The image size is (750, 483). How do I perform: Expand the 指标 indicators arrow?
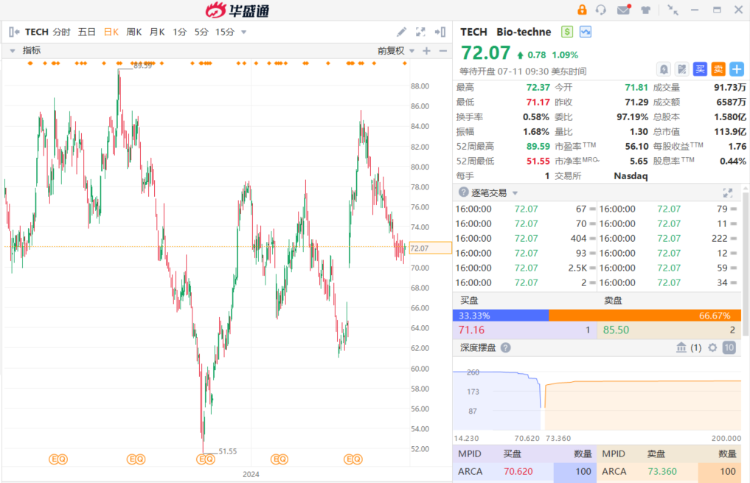pos(12,51)
